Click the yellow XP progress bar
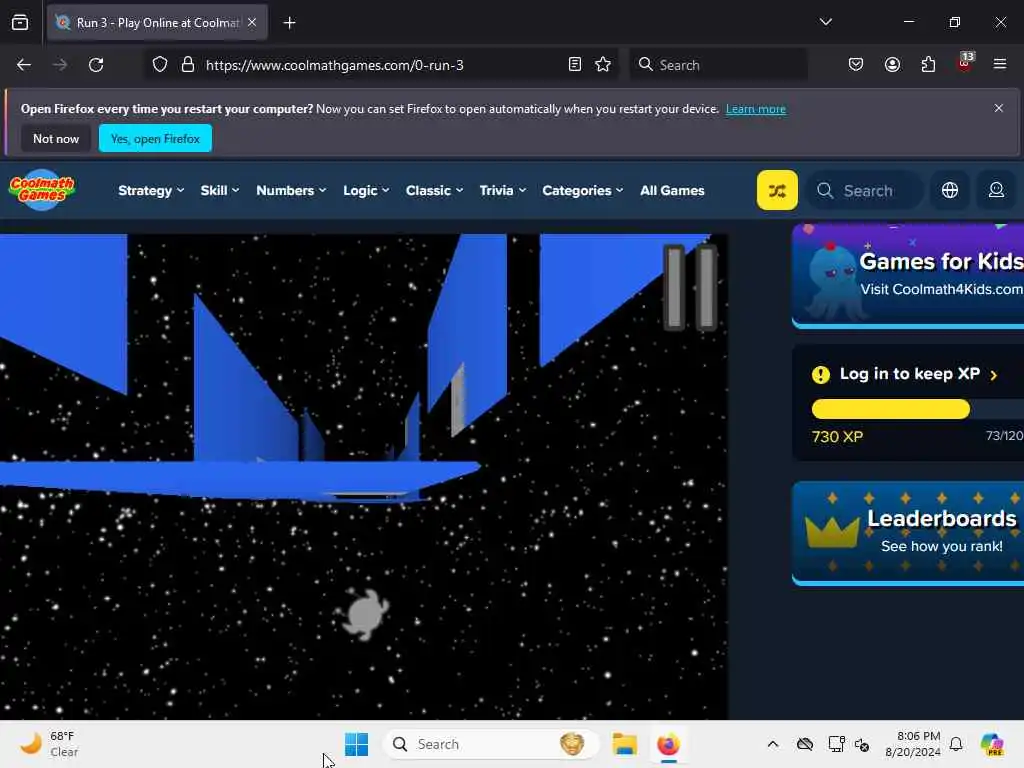The width and height of the screenshot is (1024, 768). 890,409
